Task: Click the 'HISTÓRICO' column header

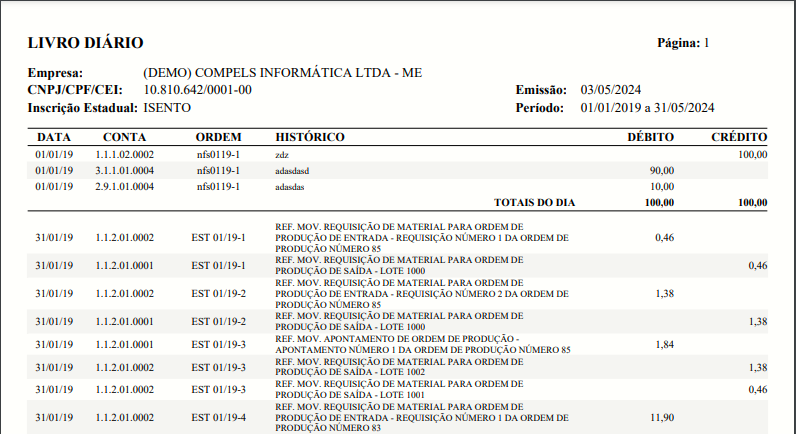Action: point(310,137)
